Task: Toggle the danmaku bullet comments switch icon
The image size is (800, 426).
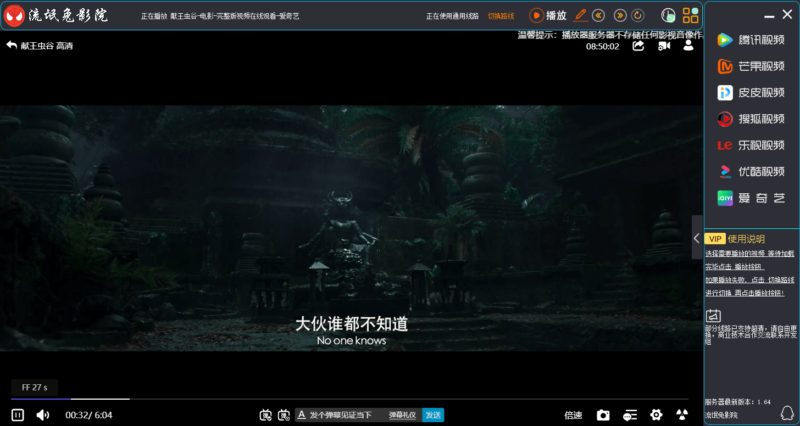Action: click(266, 415)
